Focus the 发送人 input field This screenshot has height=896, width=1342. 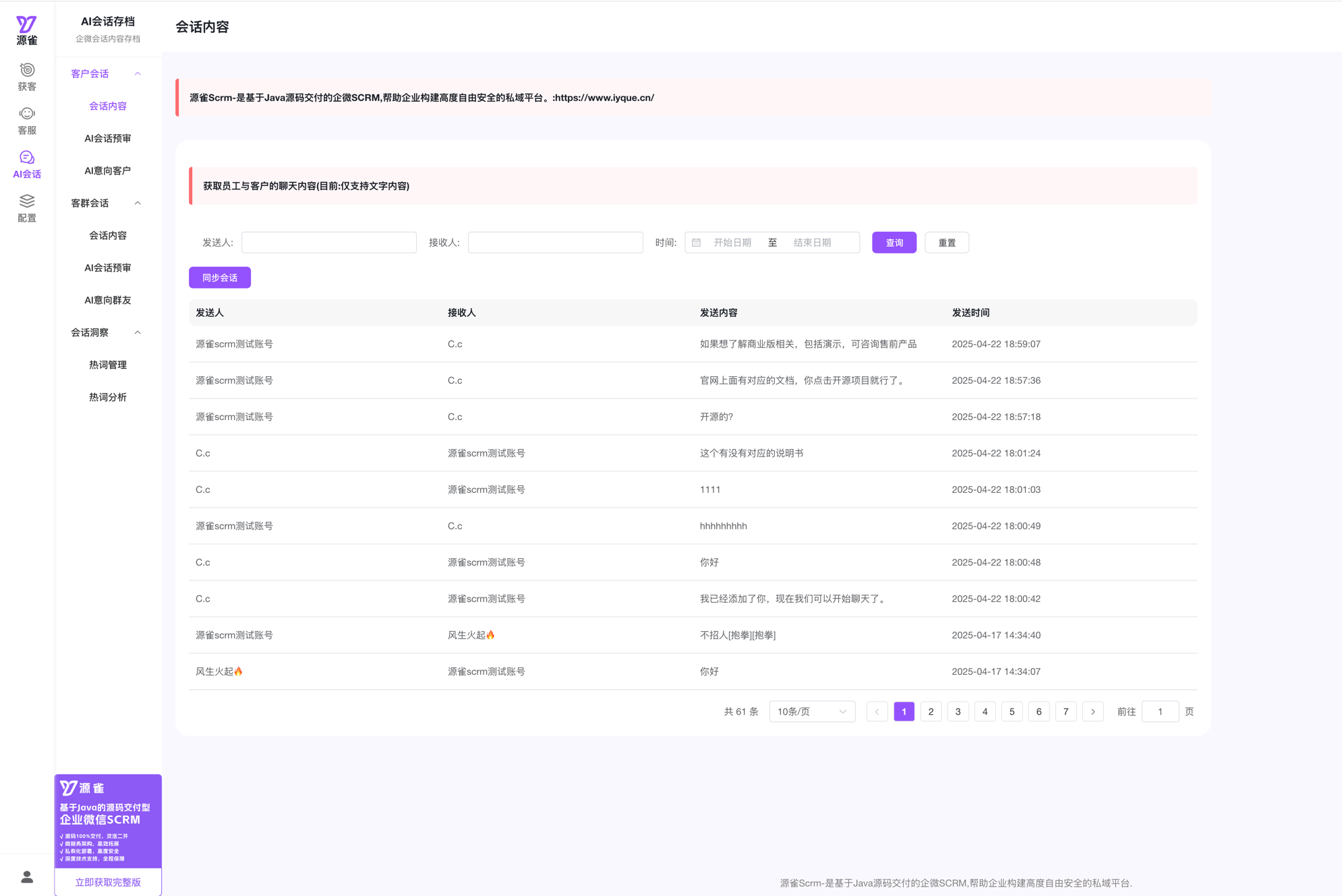329,243
